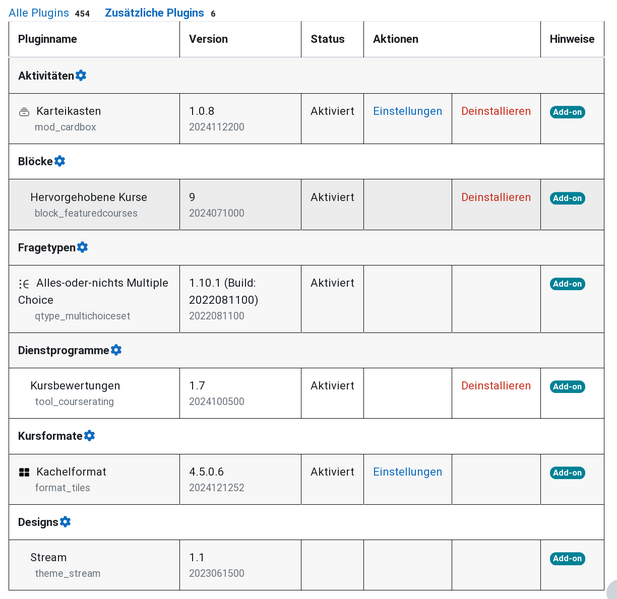Image resolution: width=617 pixels, height=599 pixels.
Task: Click Deinstallieren for Kursbewertungen
Action: click(x=496, y=385)
